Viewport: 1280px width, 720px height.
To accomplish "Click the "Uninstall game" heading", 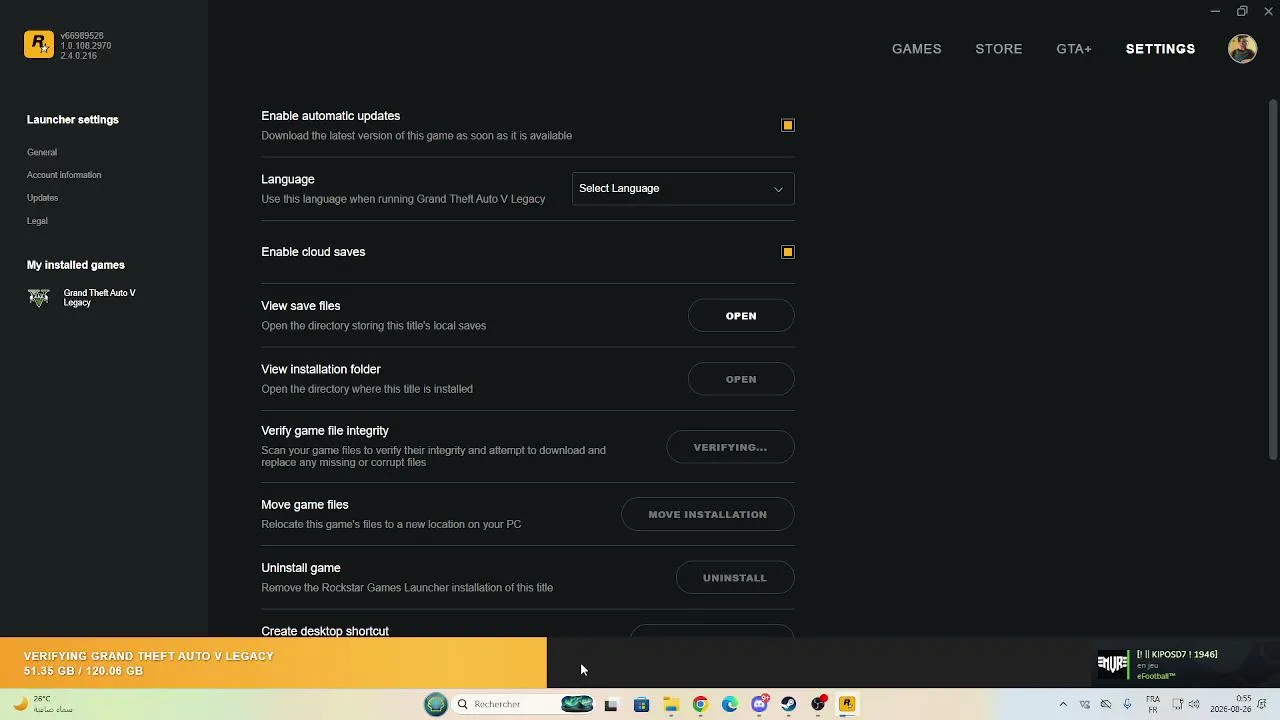I will tap(301, 568).
